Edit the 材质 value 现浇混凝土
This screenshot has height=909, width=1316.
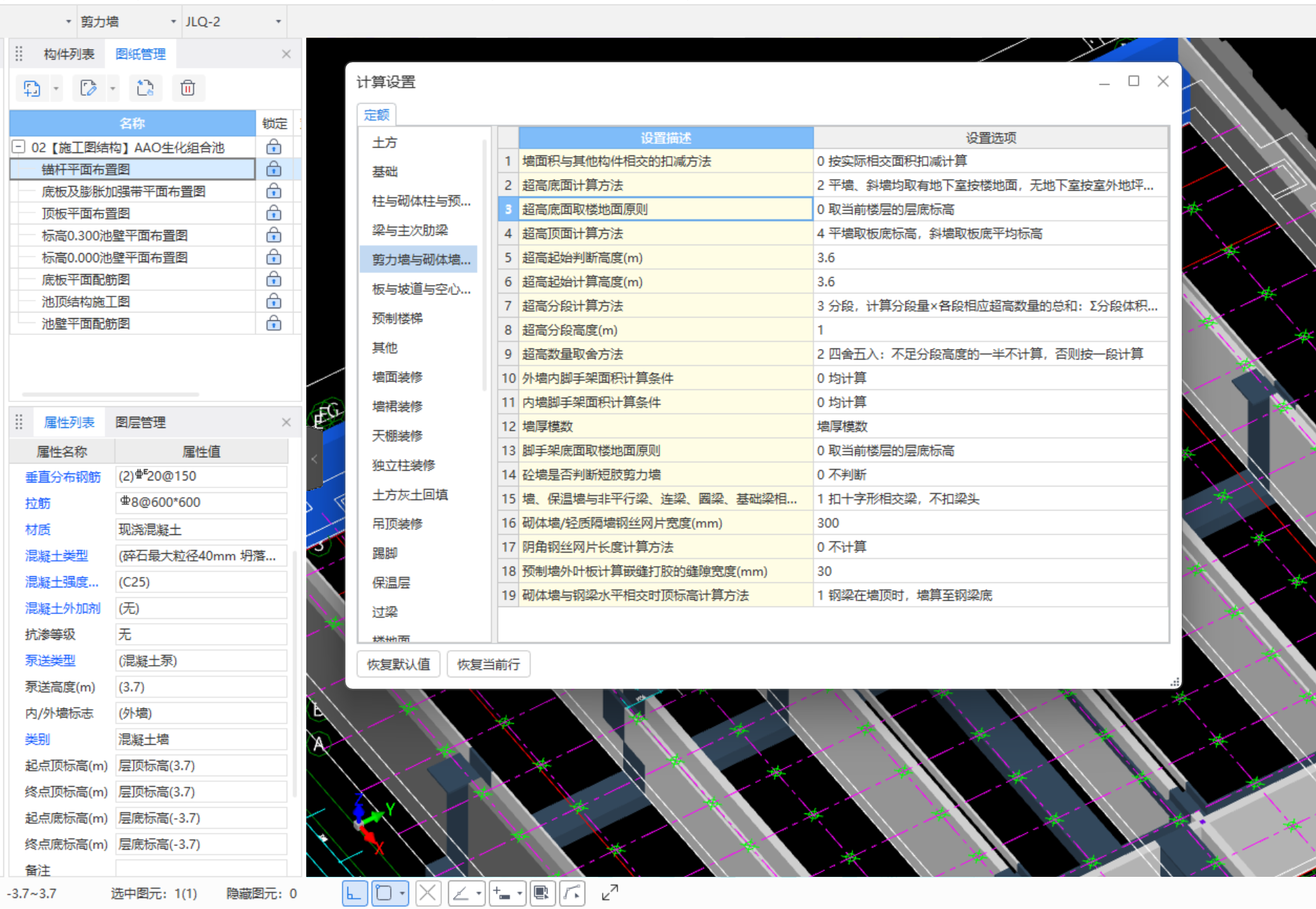pyautogui.click(x=201, y=529)
